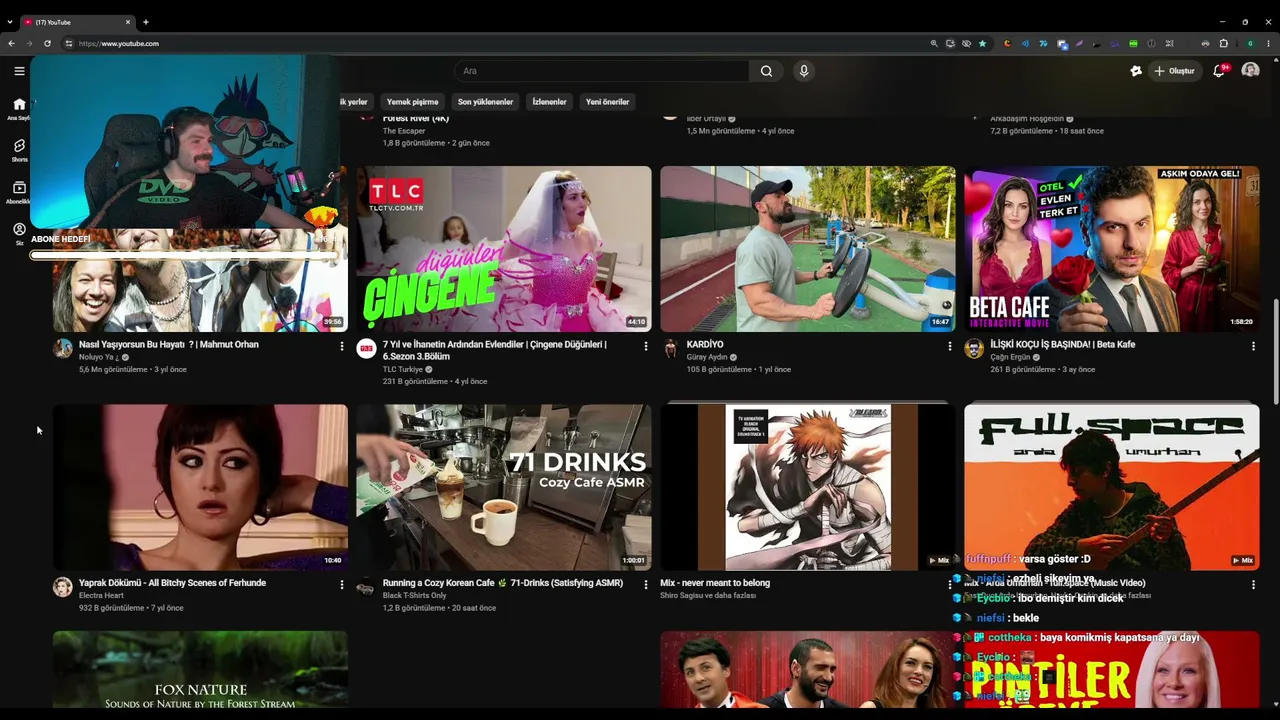Open the browser zoom magnifier icon
The height and width of the screenshot is (720, 1280).
[x=934, y=43]
